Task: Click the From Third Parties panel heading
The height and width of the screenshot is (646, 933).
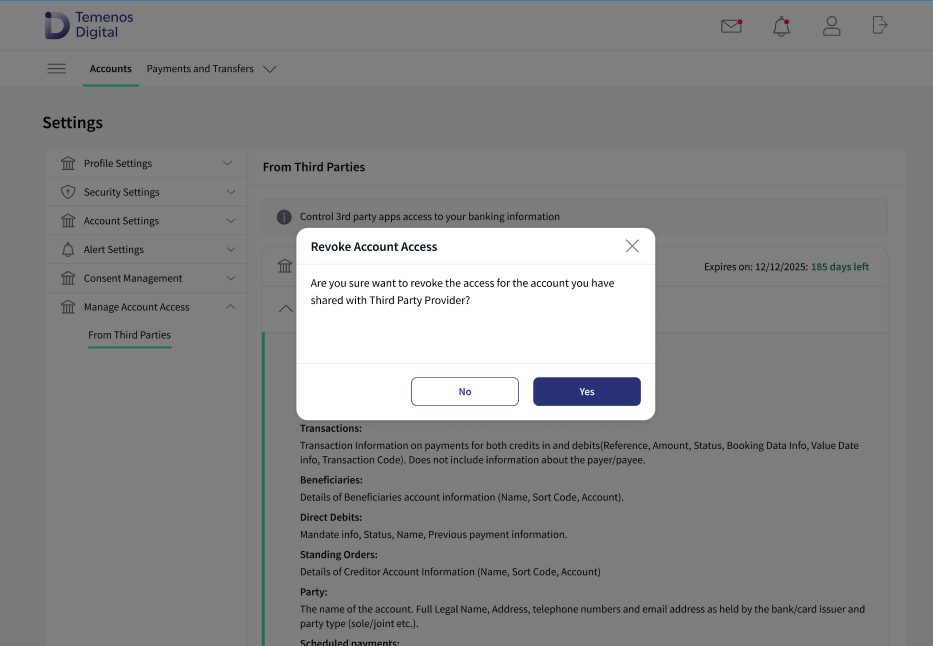Action: [314, 167]
